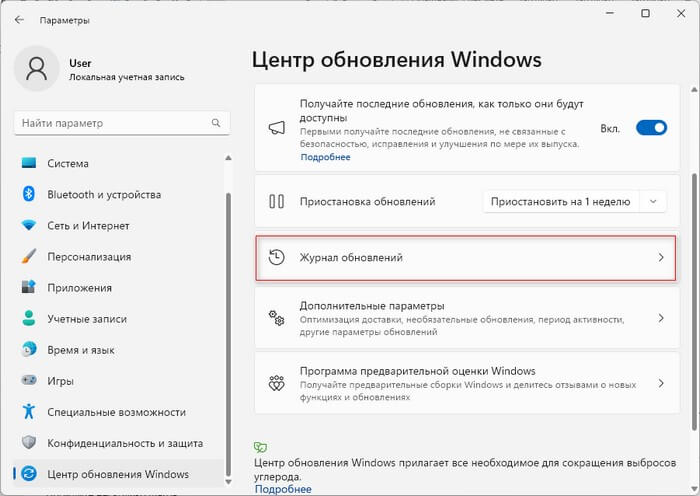This screenshot has width=700, height=496.
Task: Click the Подробнее link under latest updates
Action: click(x=325, y=157)
